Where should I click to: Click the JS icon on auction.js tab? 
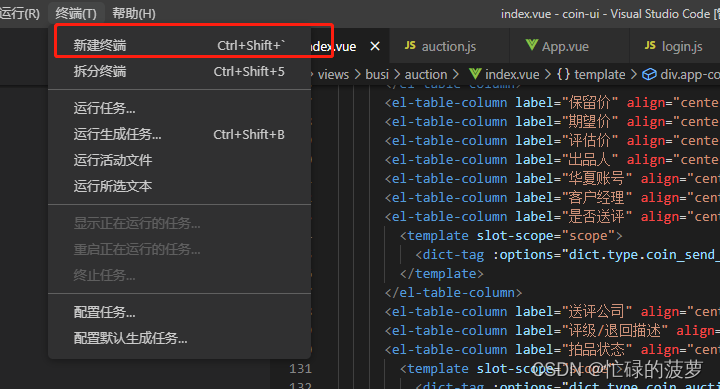click(x=410, y=45)
